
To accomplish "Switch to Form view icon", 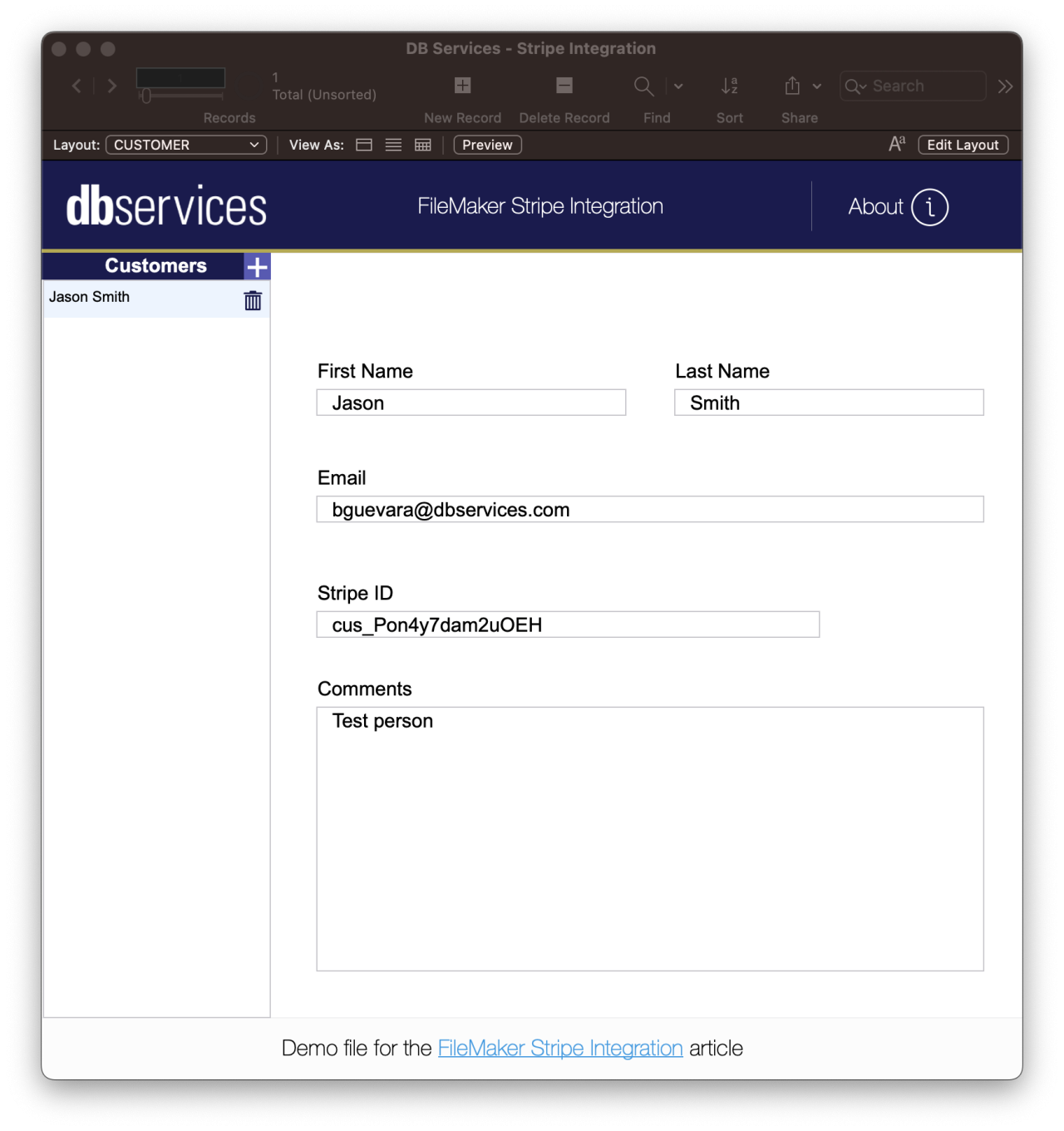I will [x=364, y=145].
